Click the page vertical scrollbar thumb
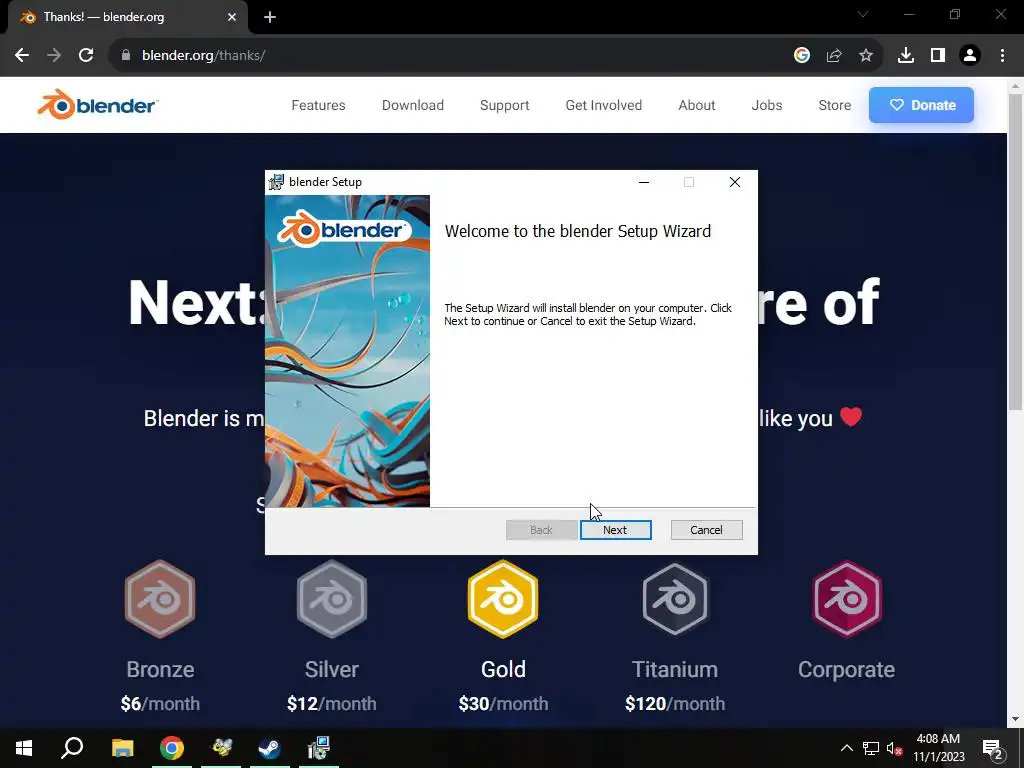The height and width of the screenshot is (768, 1024). [x=1015, y=251]
